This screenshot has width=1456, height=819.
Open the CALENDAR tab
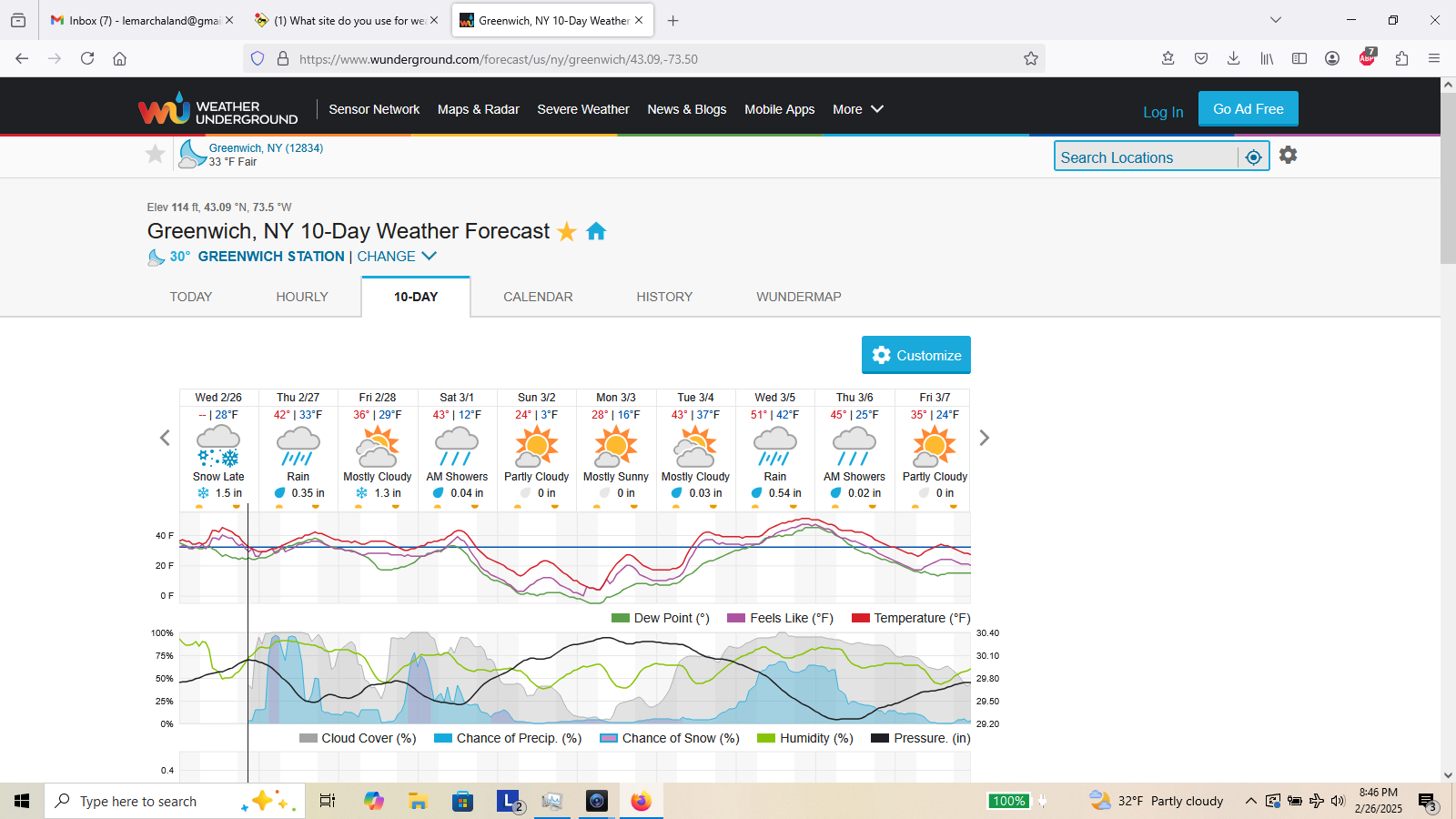tap(538, 297)
